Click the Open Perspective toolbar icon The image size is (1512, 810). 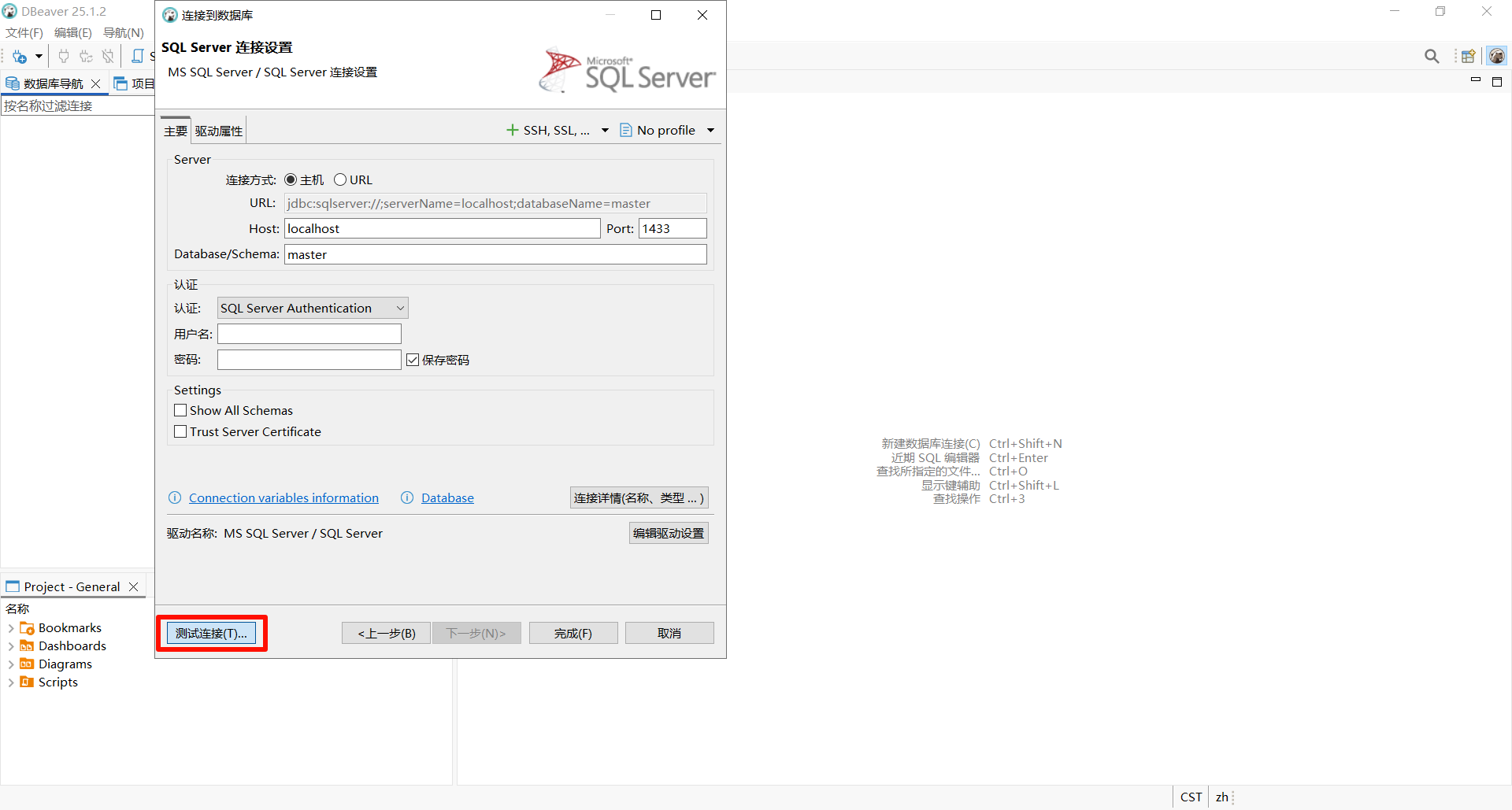pos(1469,56)
